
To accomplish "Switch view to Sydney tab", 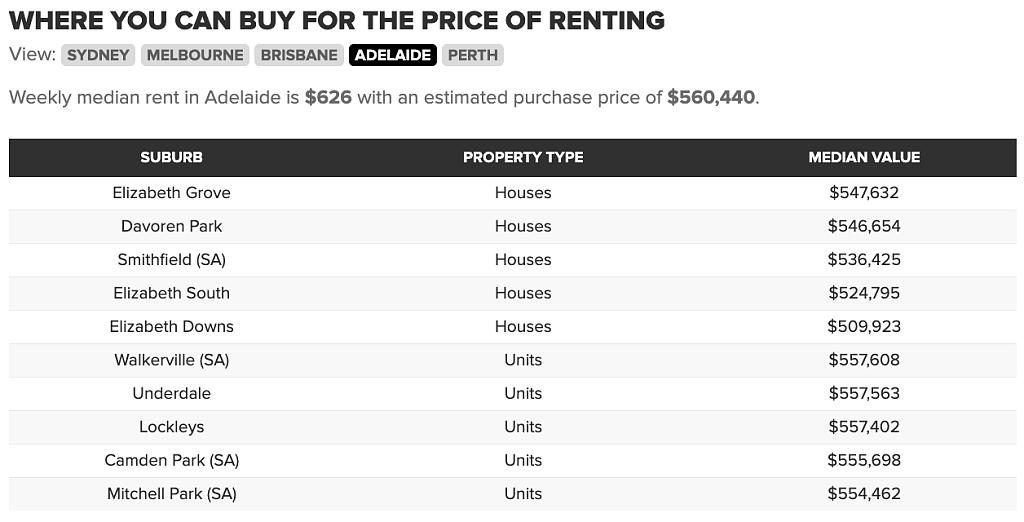I will pyautogui.click(x=98, y=55).
